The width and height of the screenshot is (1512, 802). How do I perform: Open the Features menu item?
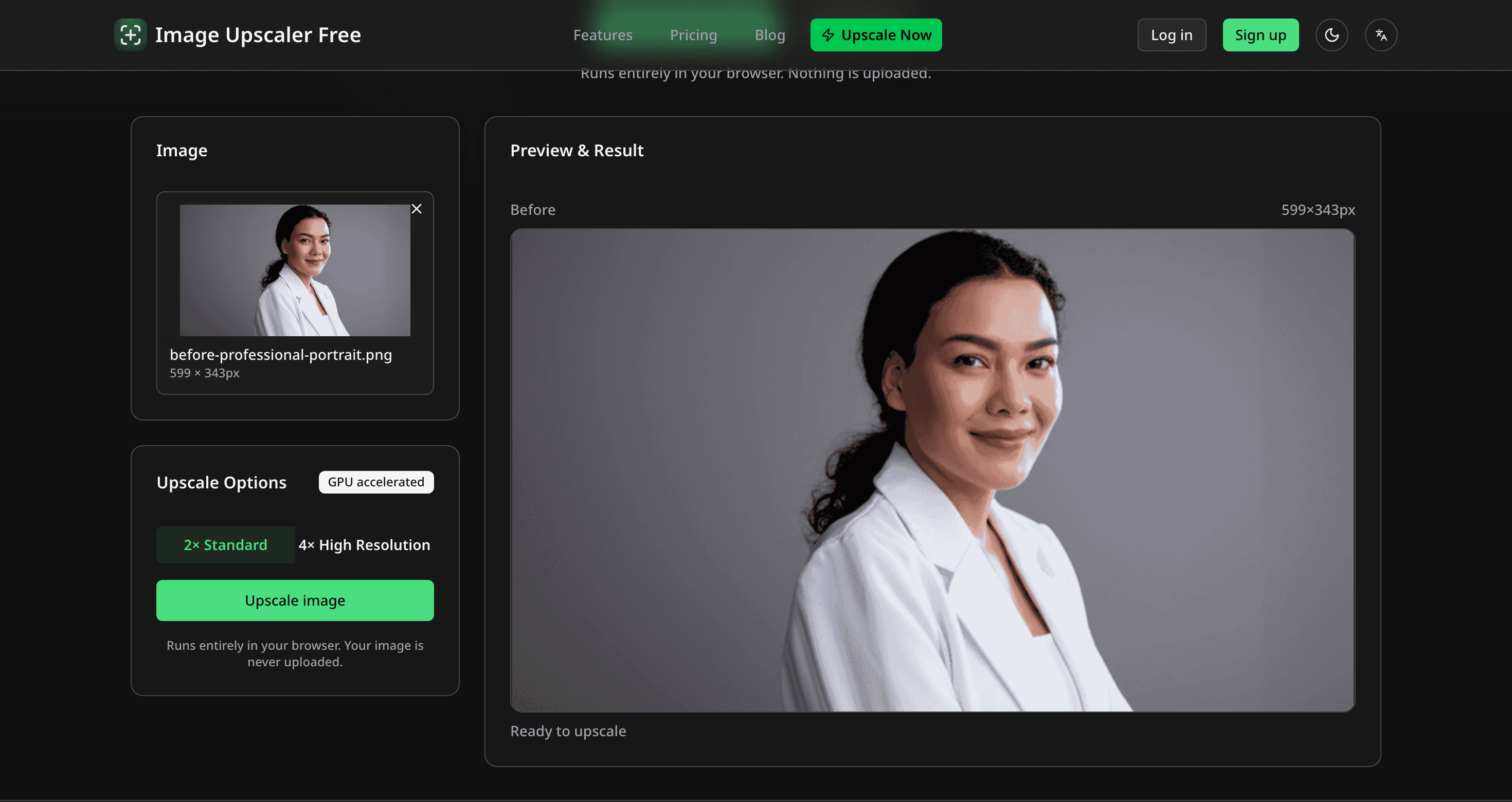(603, 35)
